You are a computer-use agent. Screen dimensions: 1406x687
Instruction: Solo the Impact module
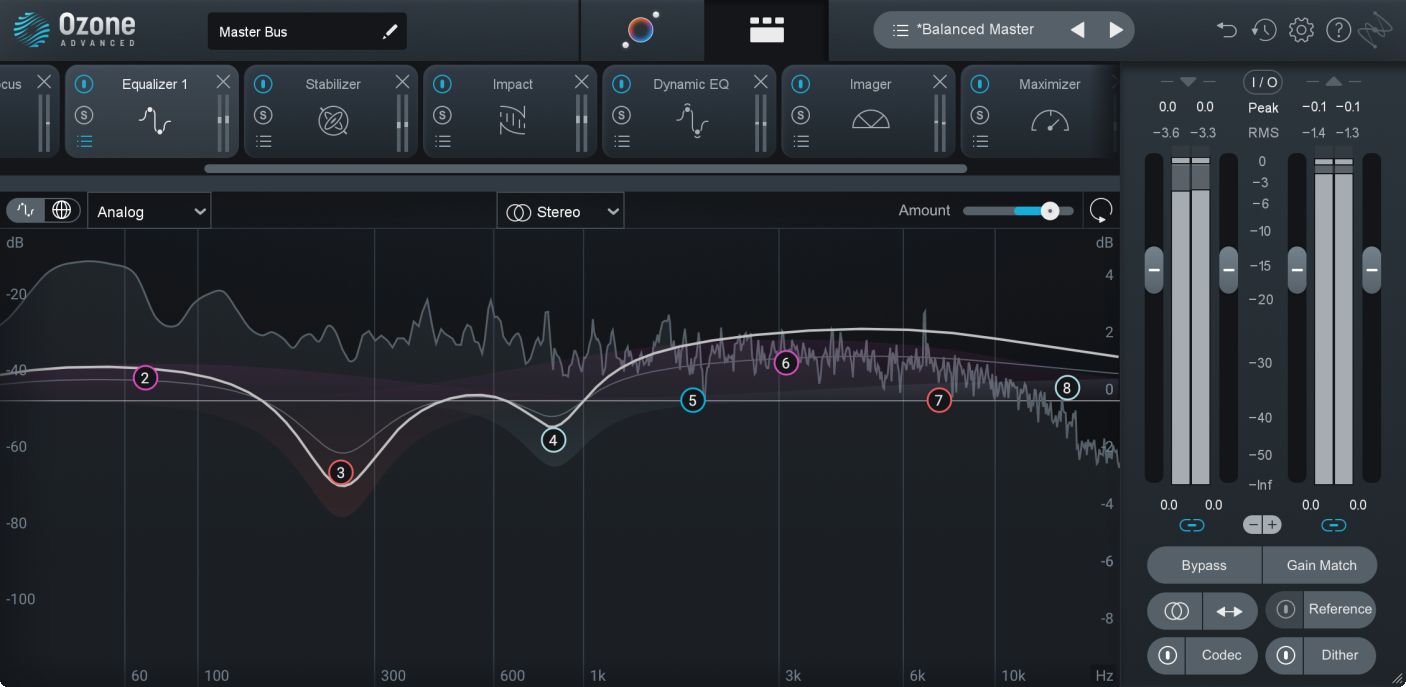pyautogui.click(x=442, y=115)
